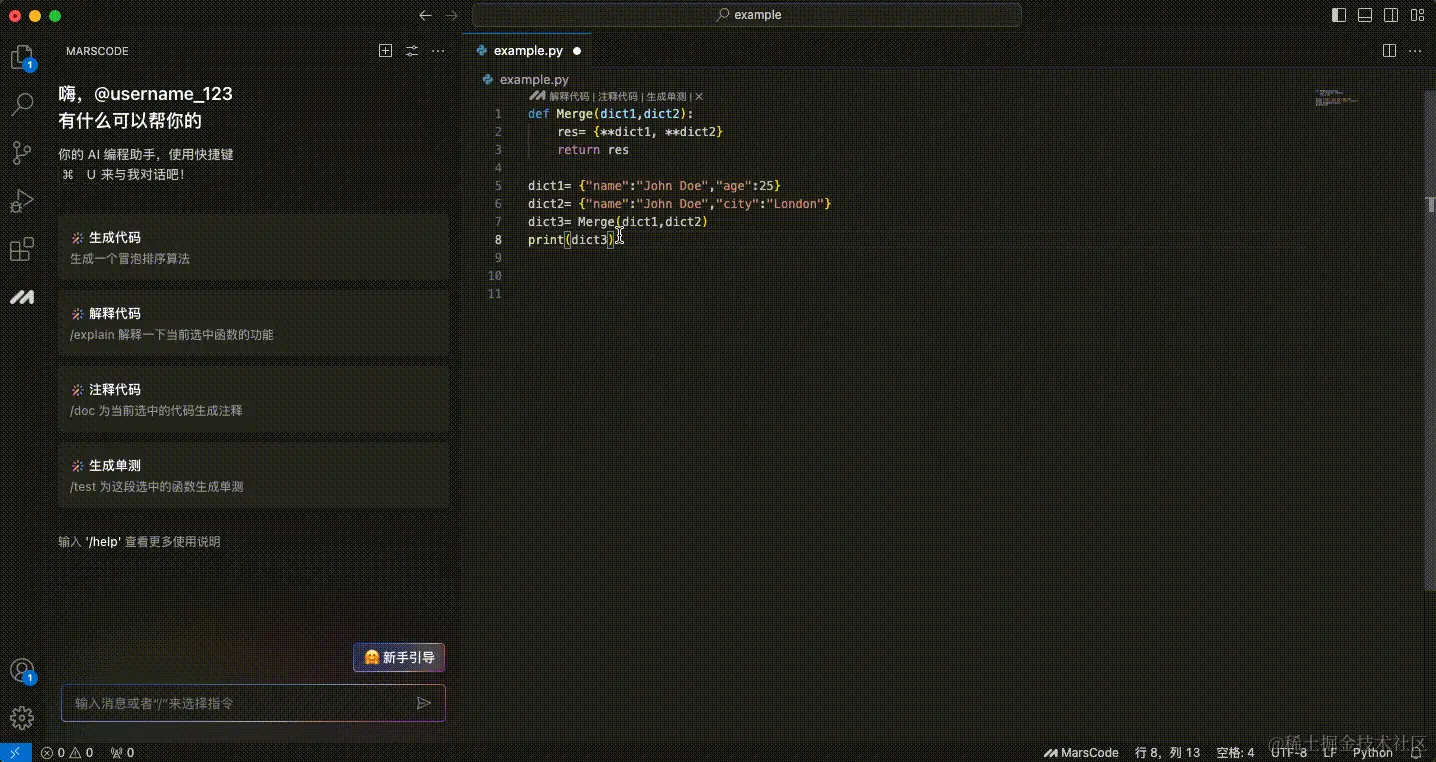Select the example.py editor tab
This screenshot has height=762, width=1436.
528,51
